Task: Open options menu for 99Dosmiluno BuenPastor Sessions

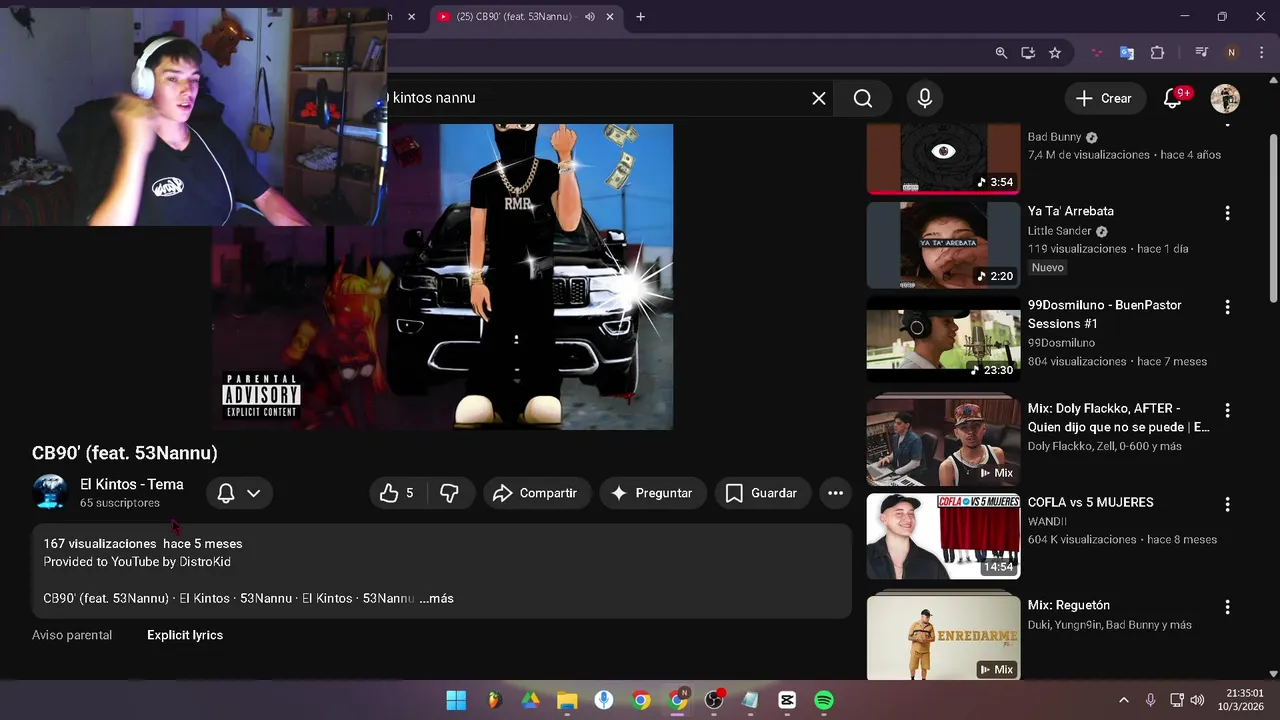Action: point(1227,307)
